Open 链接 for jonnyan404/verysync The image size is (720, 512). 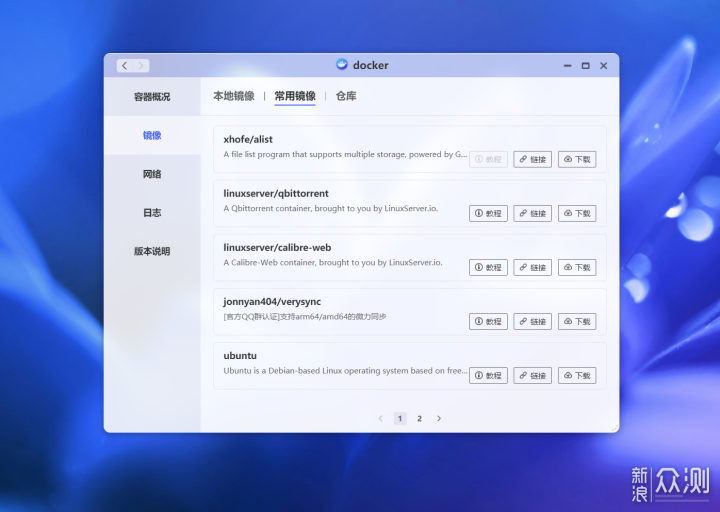pyautogui.click(x=533, y=321)
